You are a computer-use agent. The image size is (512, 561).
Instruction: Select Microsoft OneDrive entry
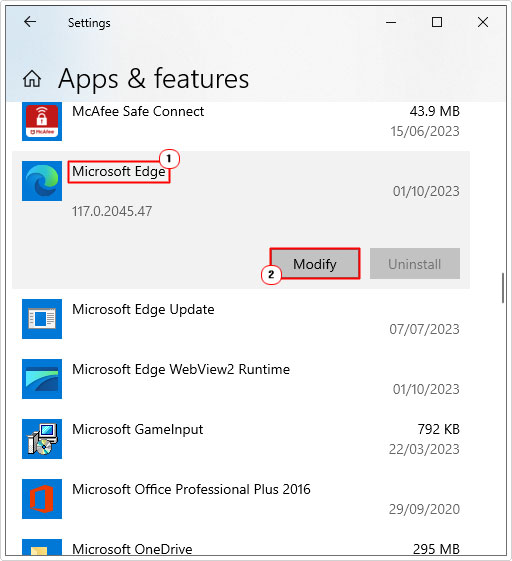132,549
